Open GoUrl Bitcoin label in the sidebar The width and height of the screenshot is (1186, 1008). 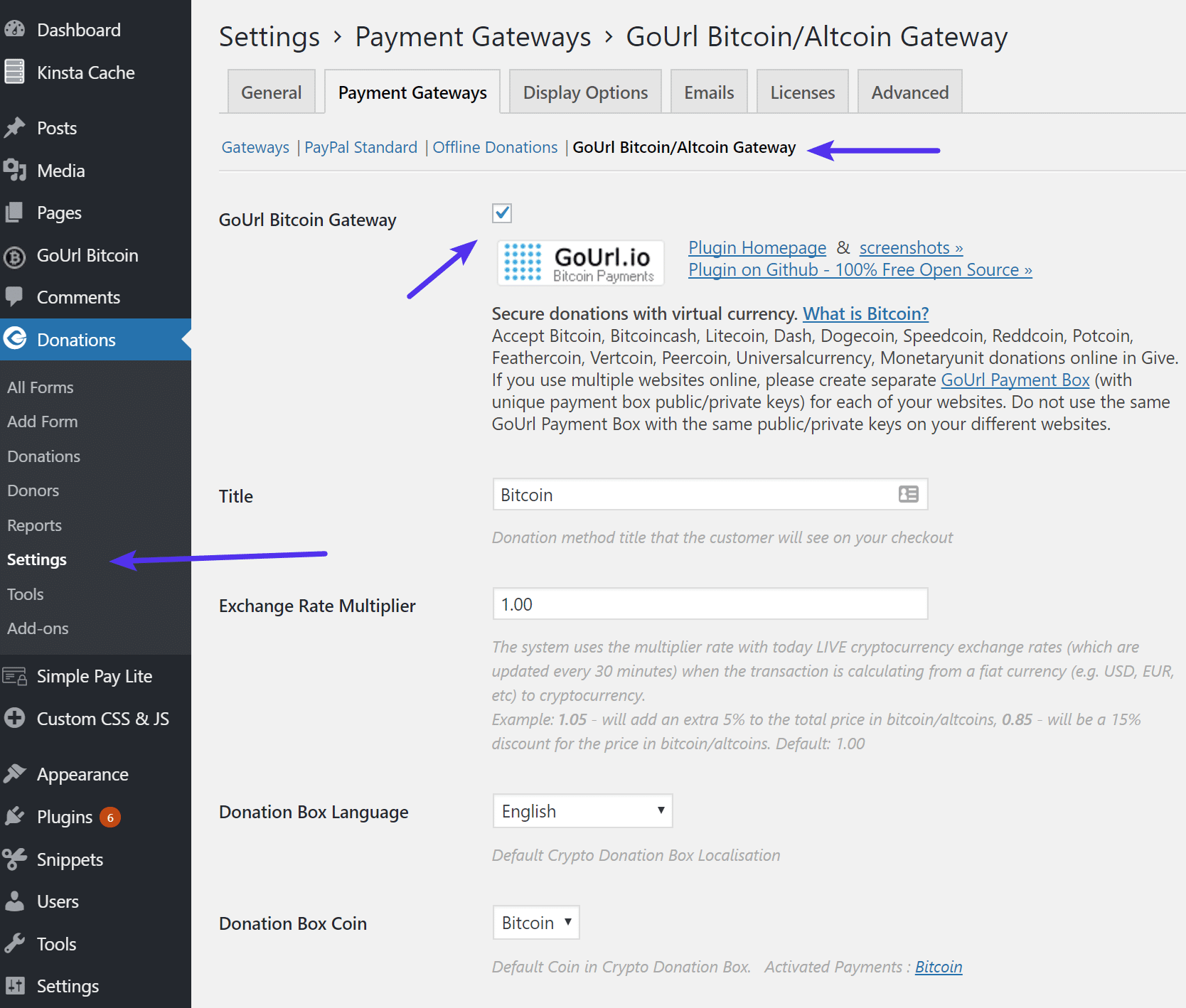coord(87,255)
